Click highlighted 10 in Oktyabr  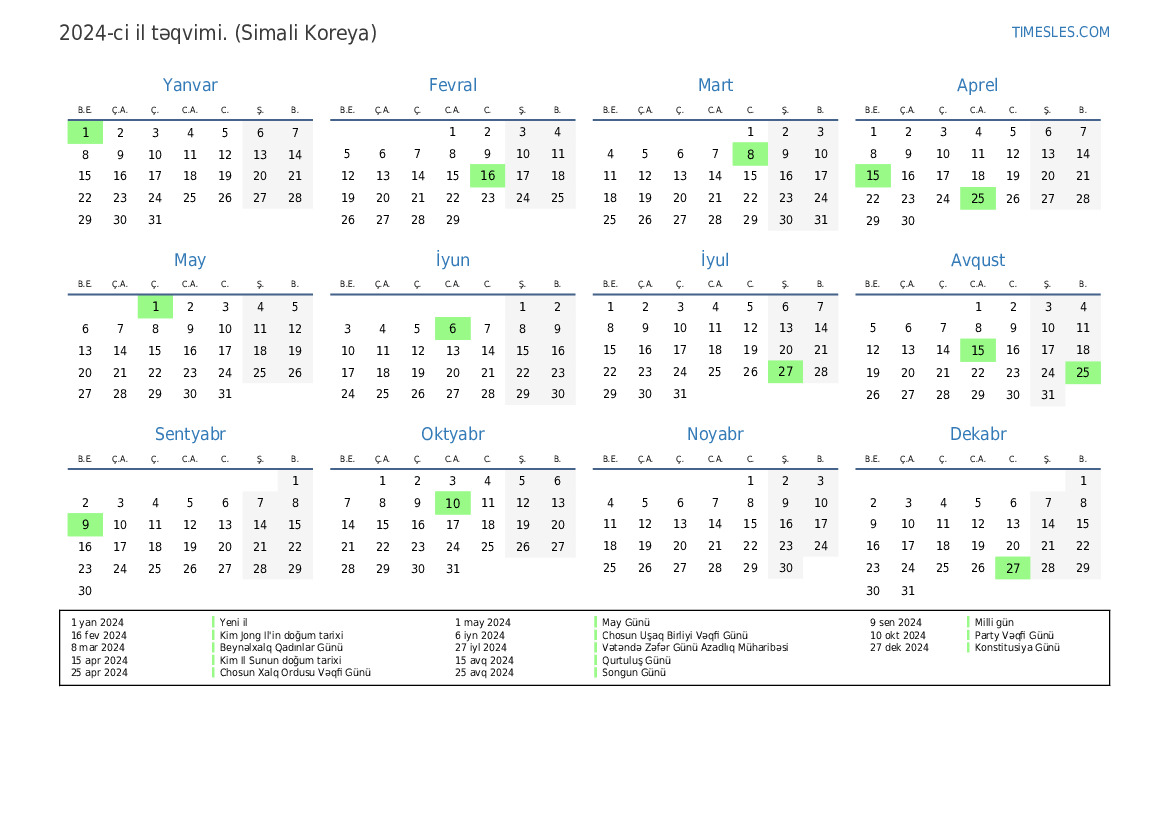pos(453,503)
